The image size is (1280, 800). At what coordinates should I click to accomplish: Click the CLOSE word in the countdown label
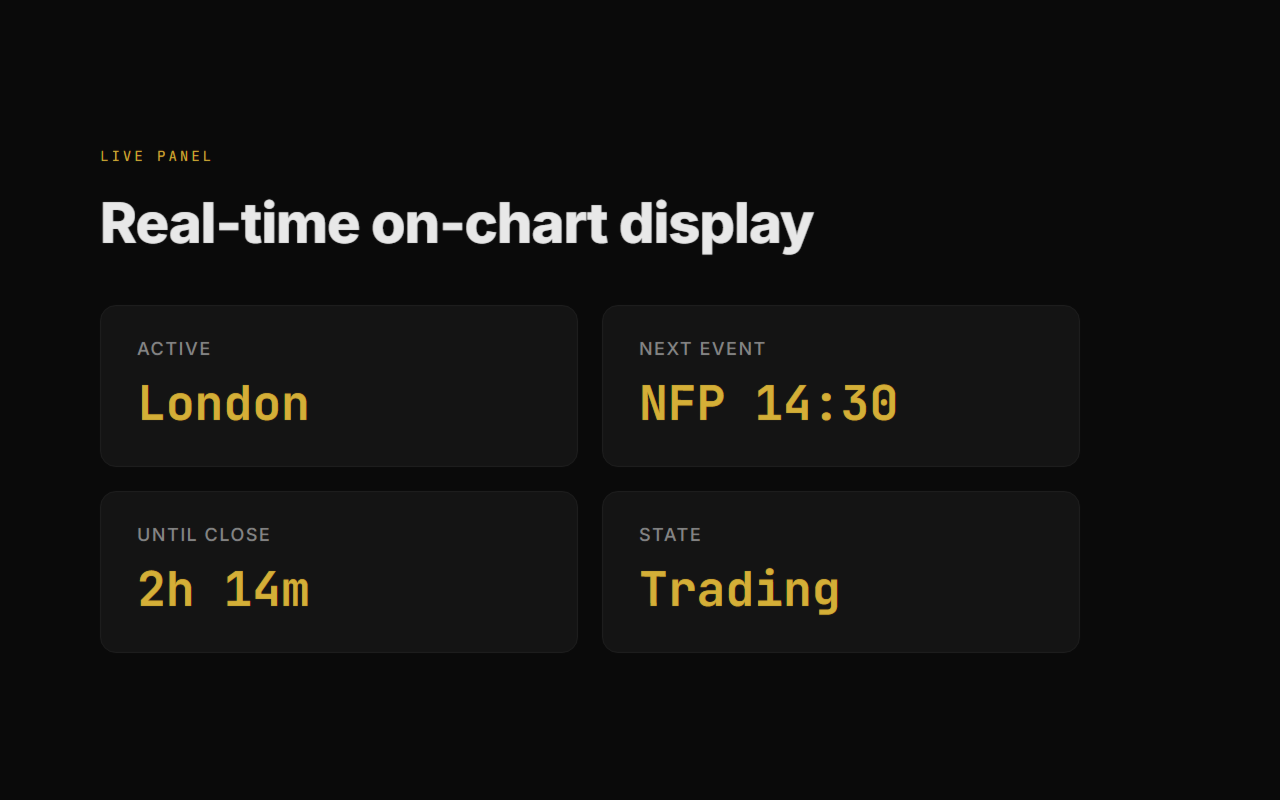click(237, 535)
